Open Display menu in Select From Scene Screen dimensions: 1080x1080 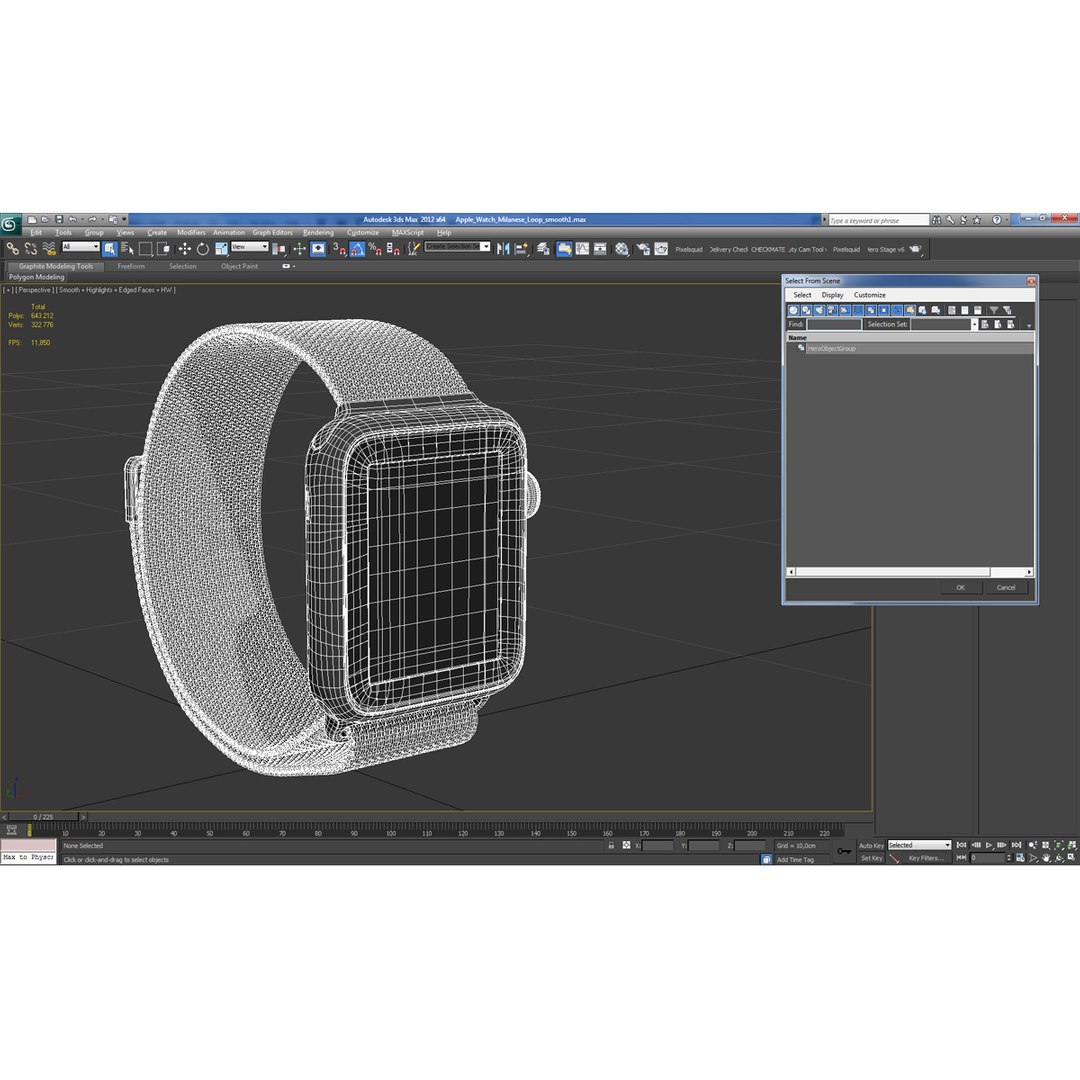(x=832, y=295)
